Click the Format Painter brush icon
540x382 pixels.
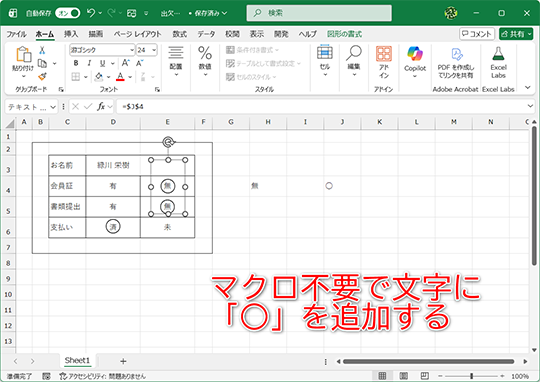click(x=42, y=76)
